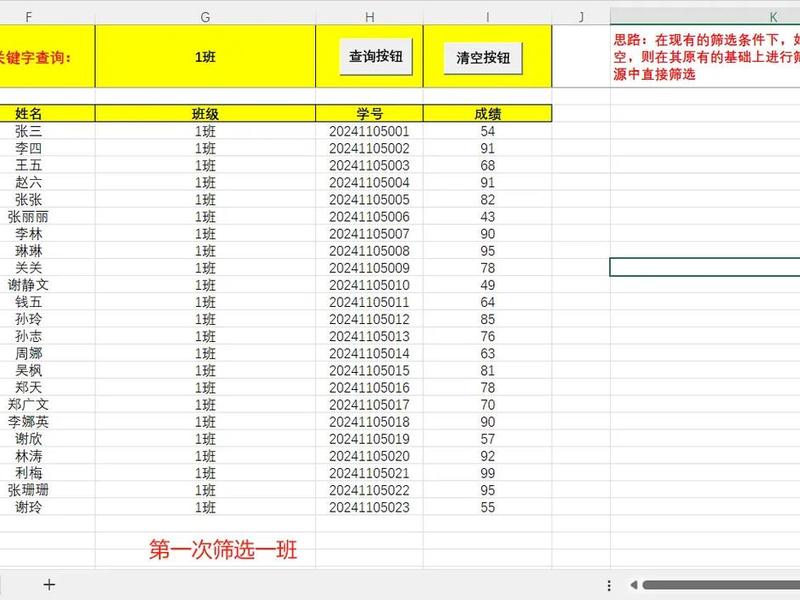The width and height of the screenshot is (800, 600).
Task: Select the name cell 张张
Action: click(47, 199)
